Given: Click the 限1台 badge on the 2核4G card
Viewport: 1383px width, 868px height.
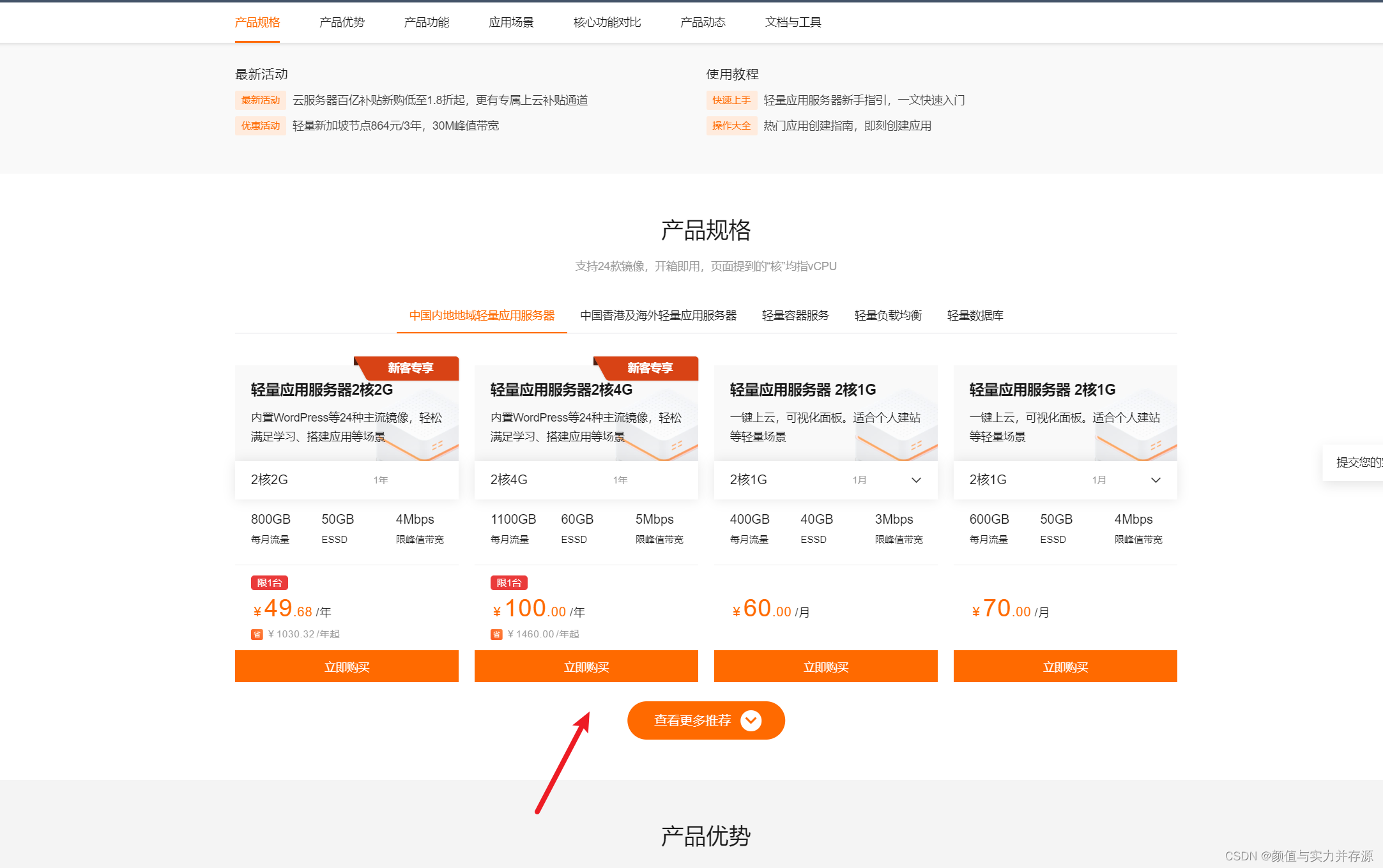Looking at the screenshot, I should 508,582.
